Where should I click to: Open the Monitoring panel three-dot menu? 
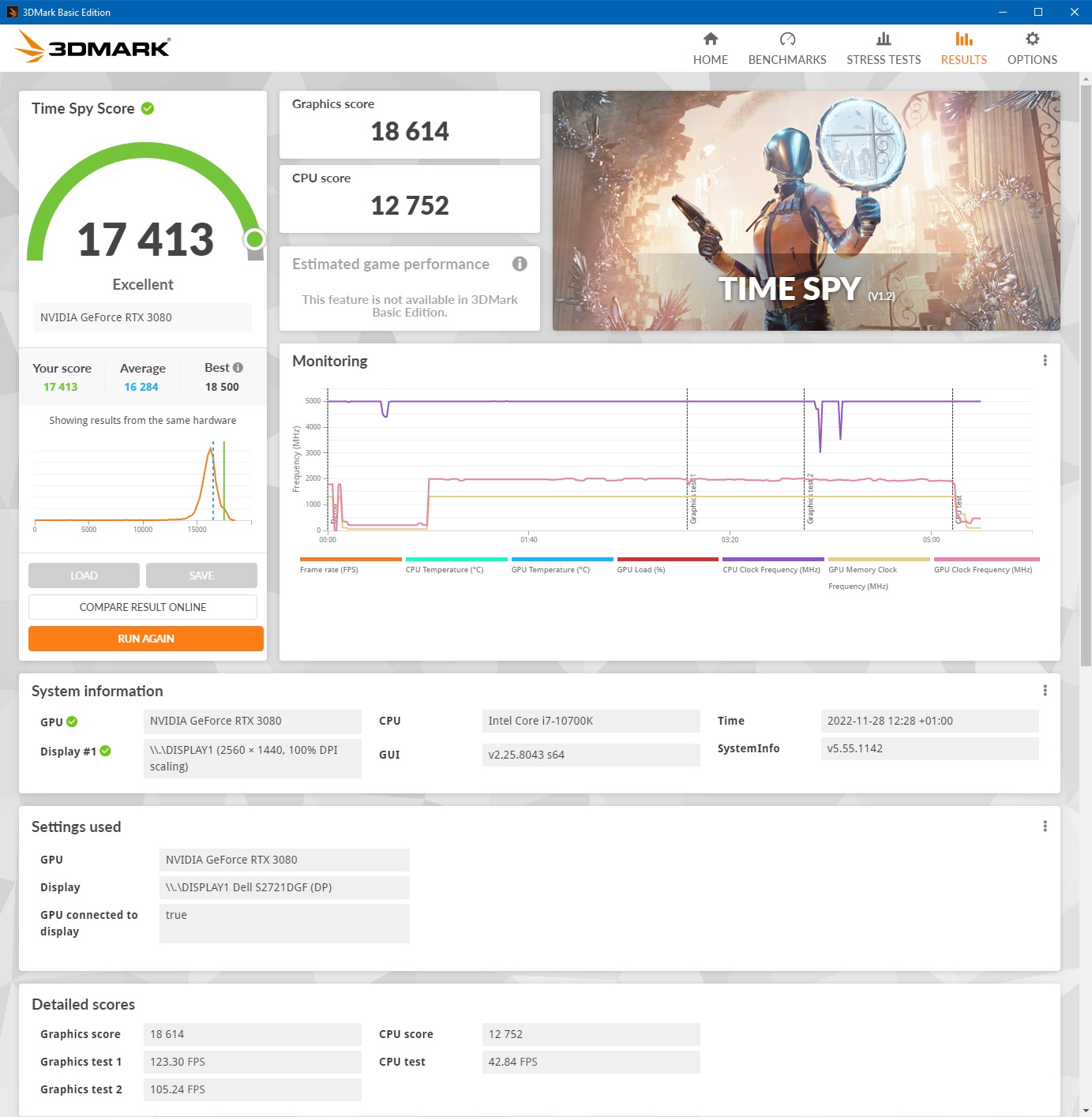click(x=1045, y=361)
